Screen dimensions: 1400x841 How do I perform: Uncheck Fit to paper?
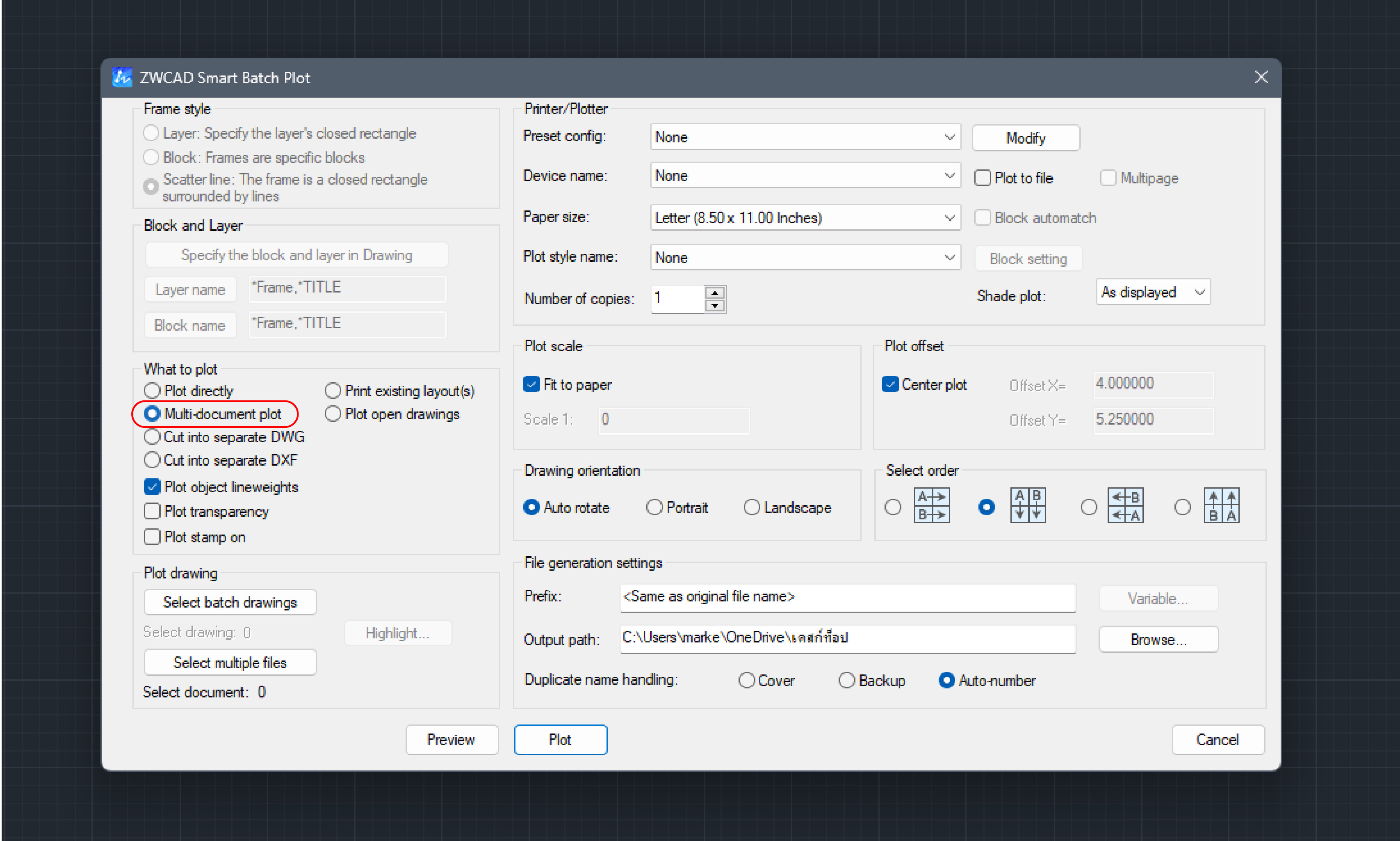click(531, 385)
